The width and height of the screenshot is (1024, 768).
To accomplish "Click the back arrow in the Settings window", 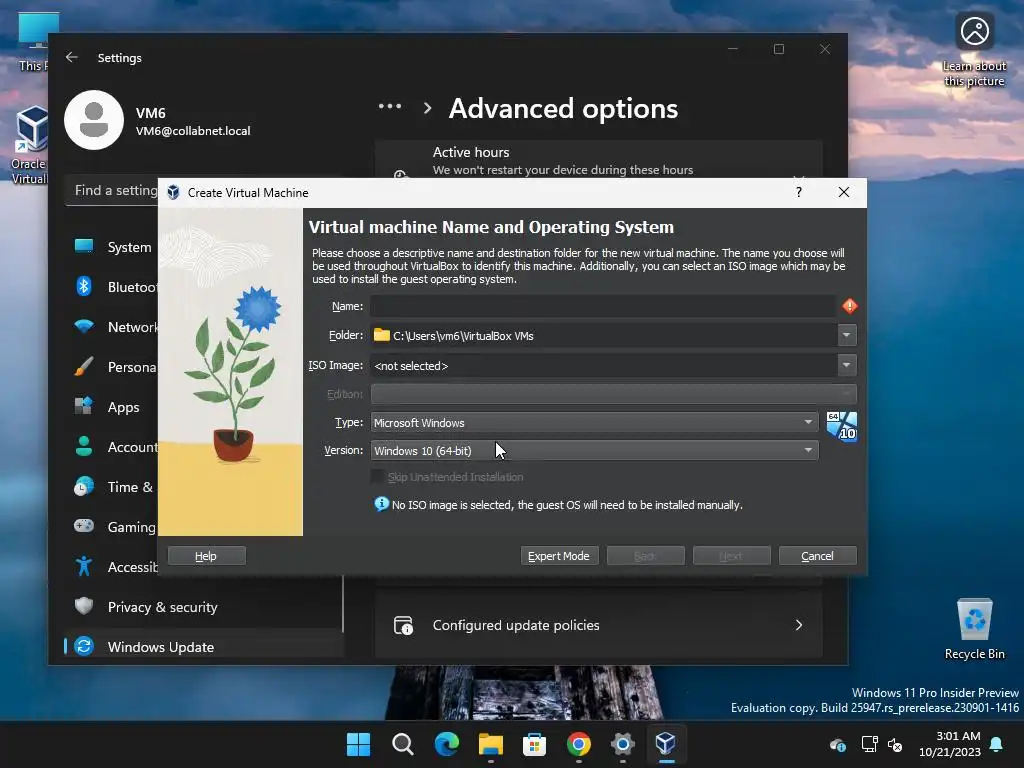I will tap(72, 57).
